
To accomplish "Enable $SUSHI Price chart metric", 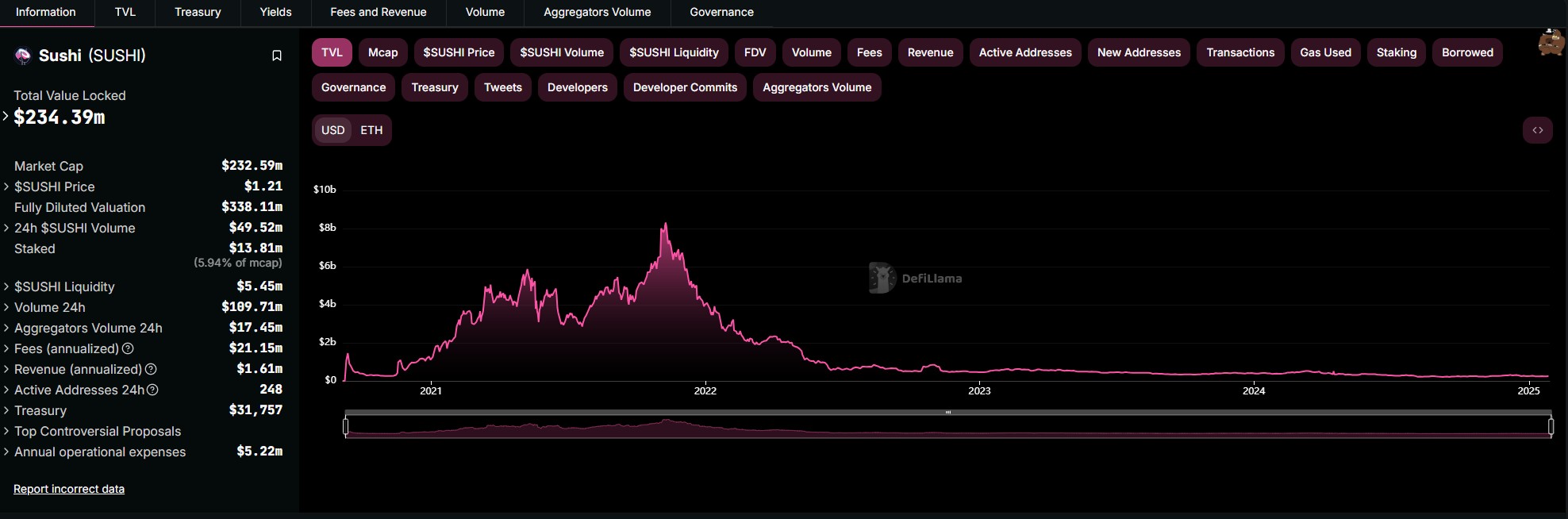I will (x=459, y=52).
